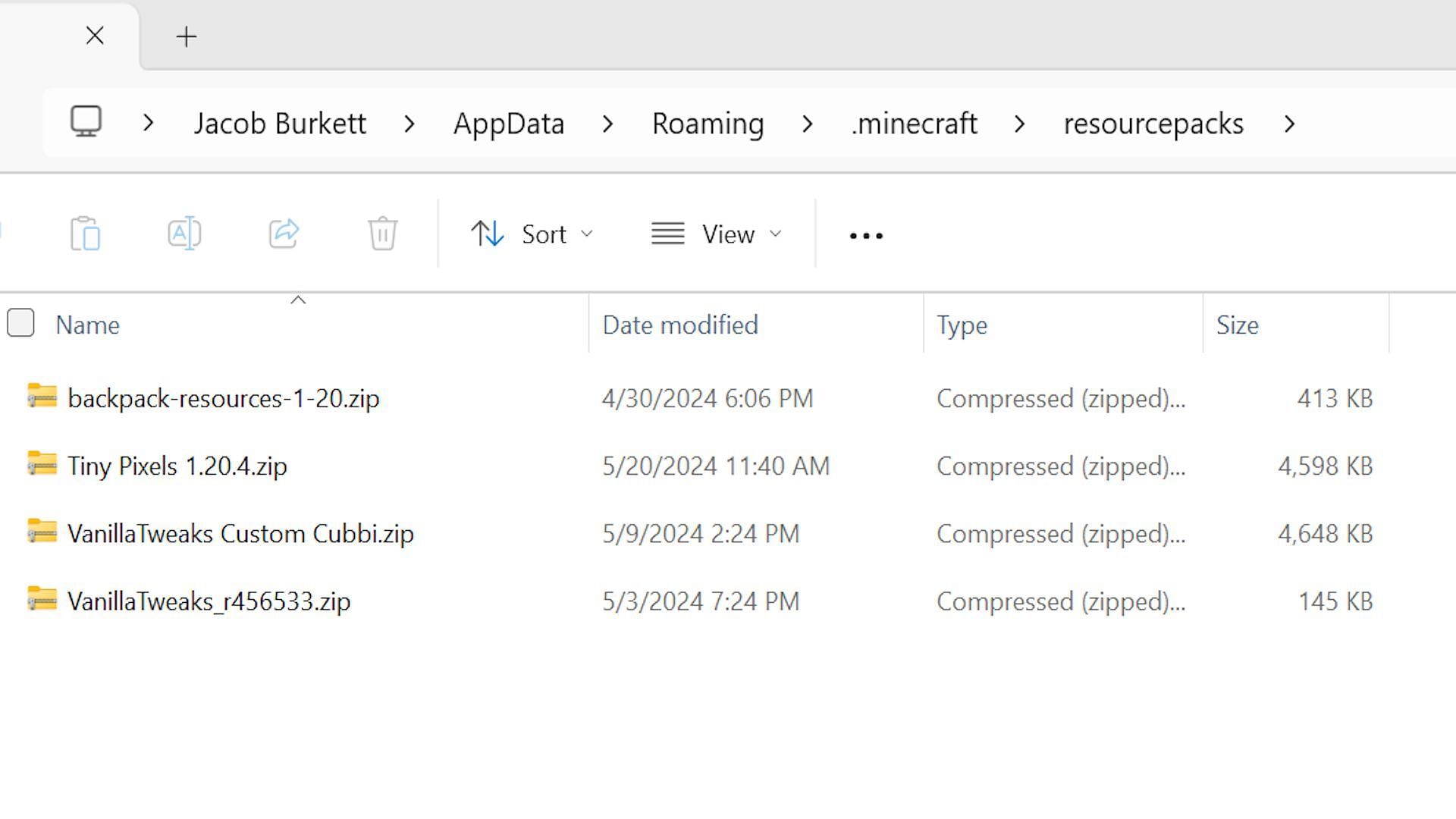Click Type cell of VanillaTweaks_r456533 row
The width and height of the screenshot is (1456, 819).
pos(1061,601)
